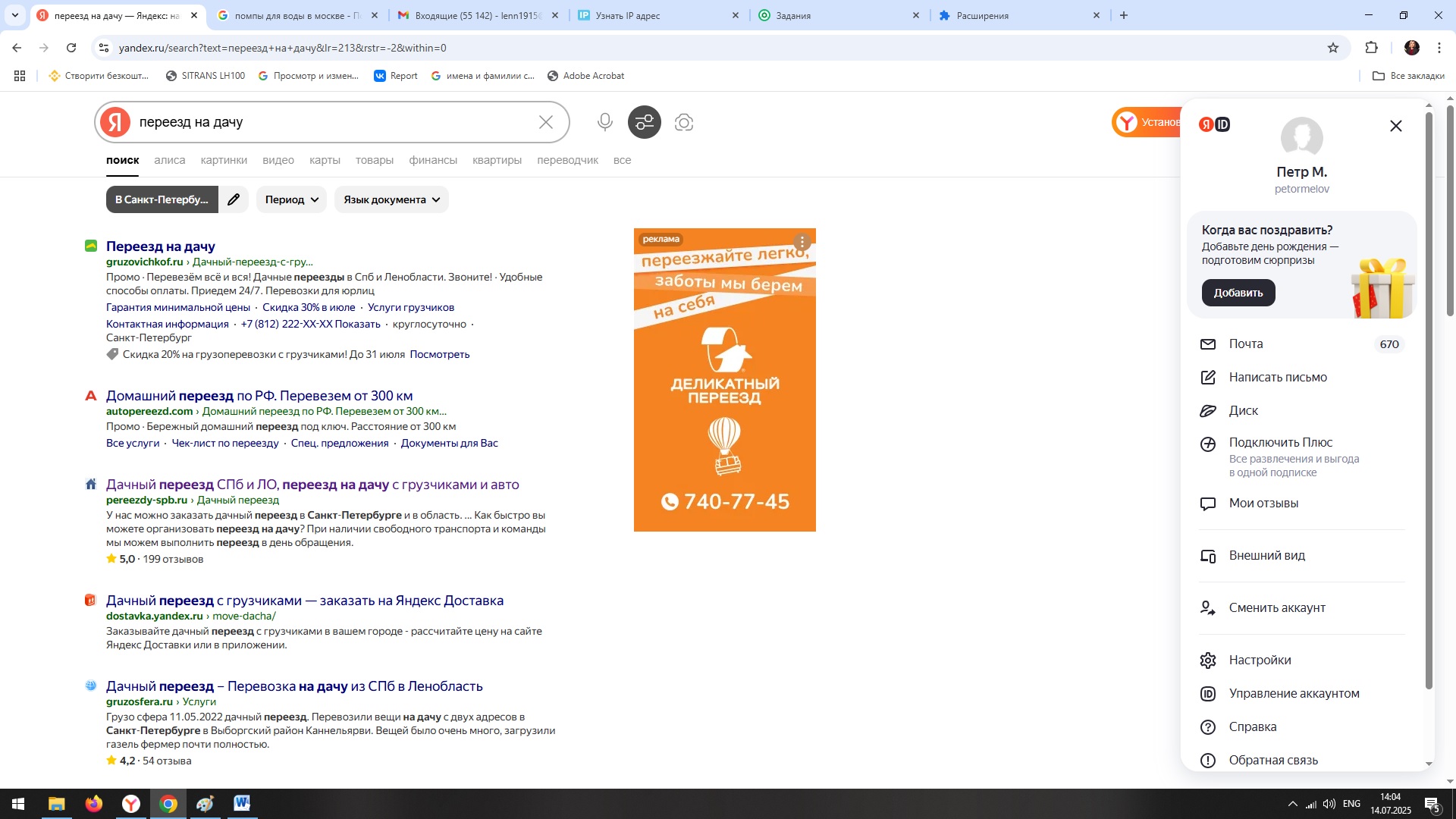Open the pereezdy-spb.ru Дачный переезд result
Screen dimensions: 1456x819
pos(312,485)
